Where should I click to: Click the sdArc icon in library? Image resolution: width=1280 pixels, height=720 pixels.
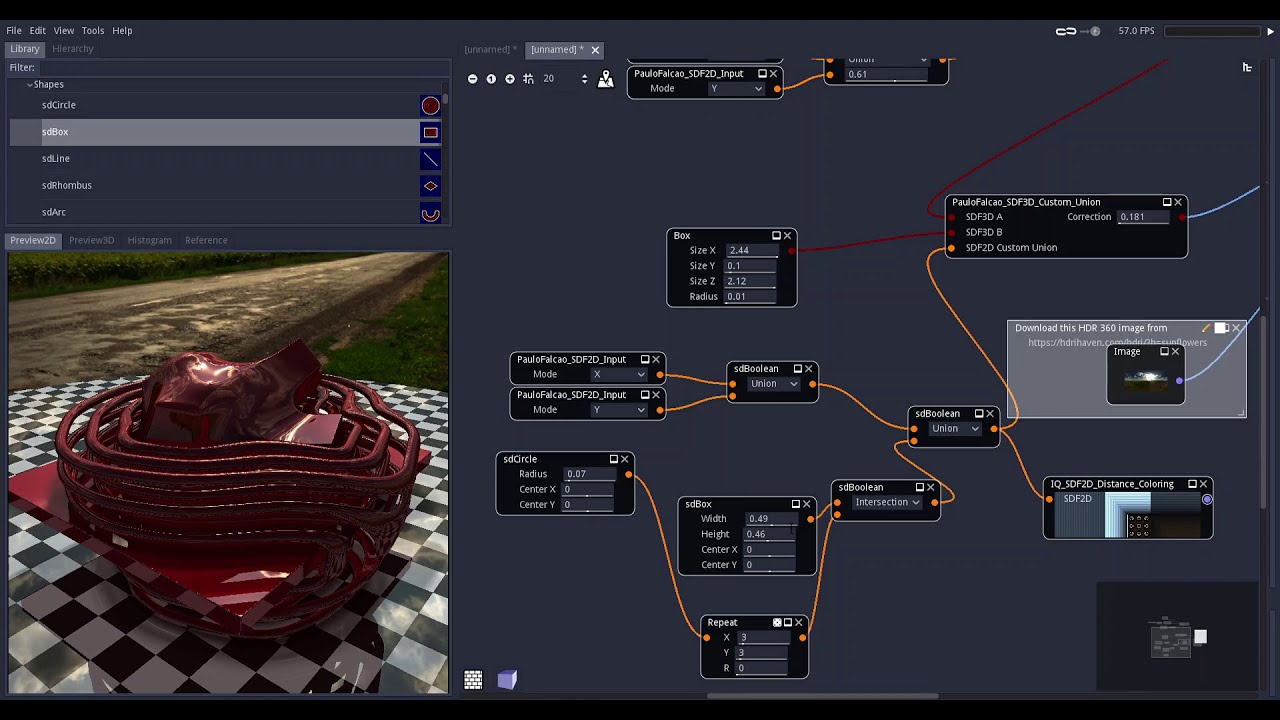point(430,212)
